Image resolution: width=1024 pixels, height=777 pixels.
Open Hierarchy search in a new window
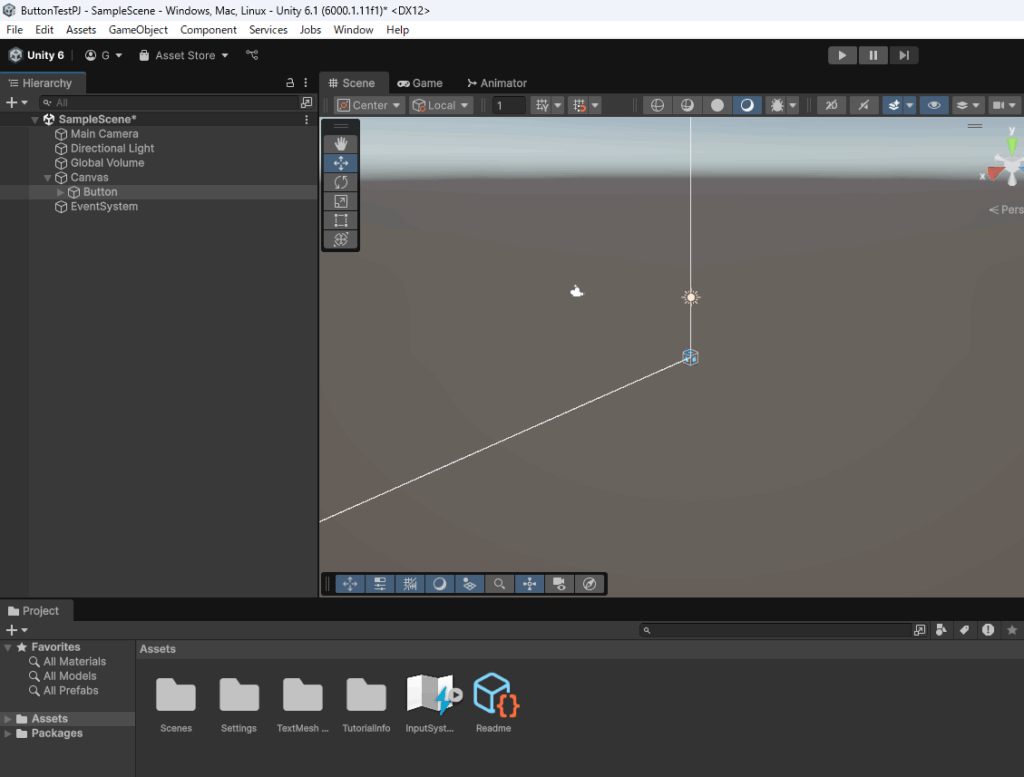(x=306, y=103)
